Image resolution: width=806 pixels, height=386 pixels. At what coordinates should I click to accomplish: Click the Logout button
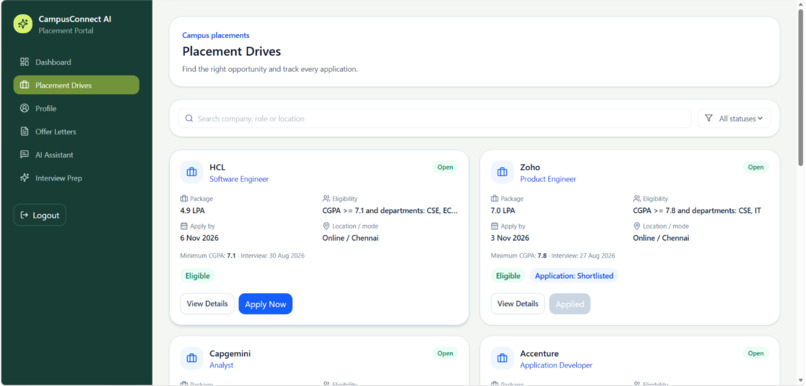pos(40,215)
